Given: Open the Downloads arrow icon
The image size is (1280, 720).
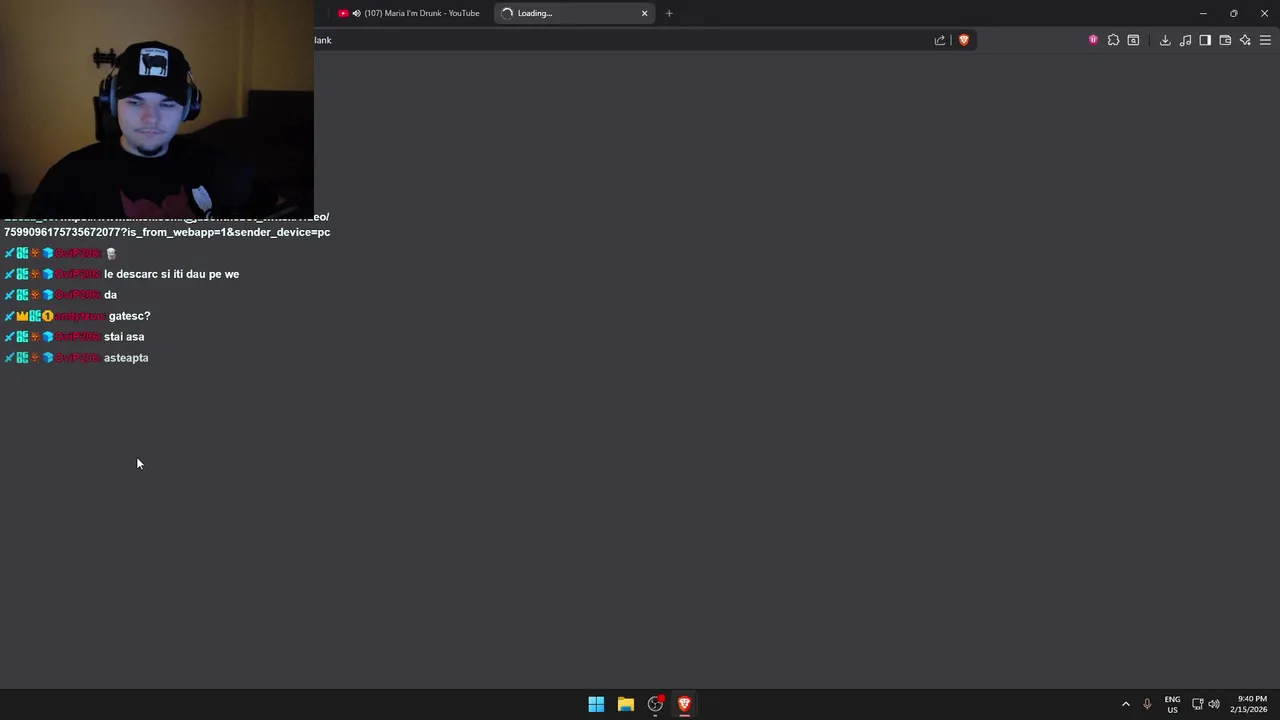Looking at the screenshot, I should coord(1165,40).
